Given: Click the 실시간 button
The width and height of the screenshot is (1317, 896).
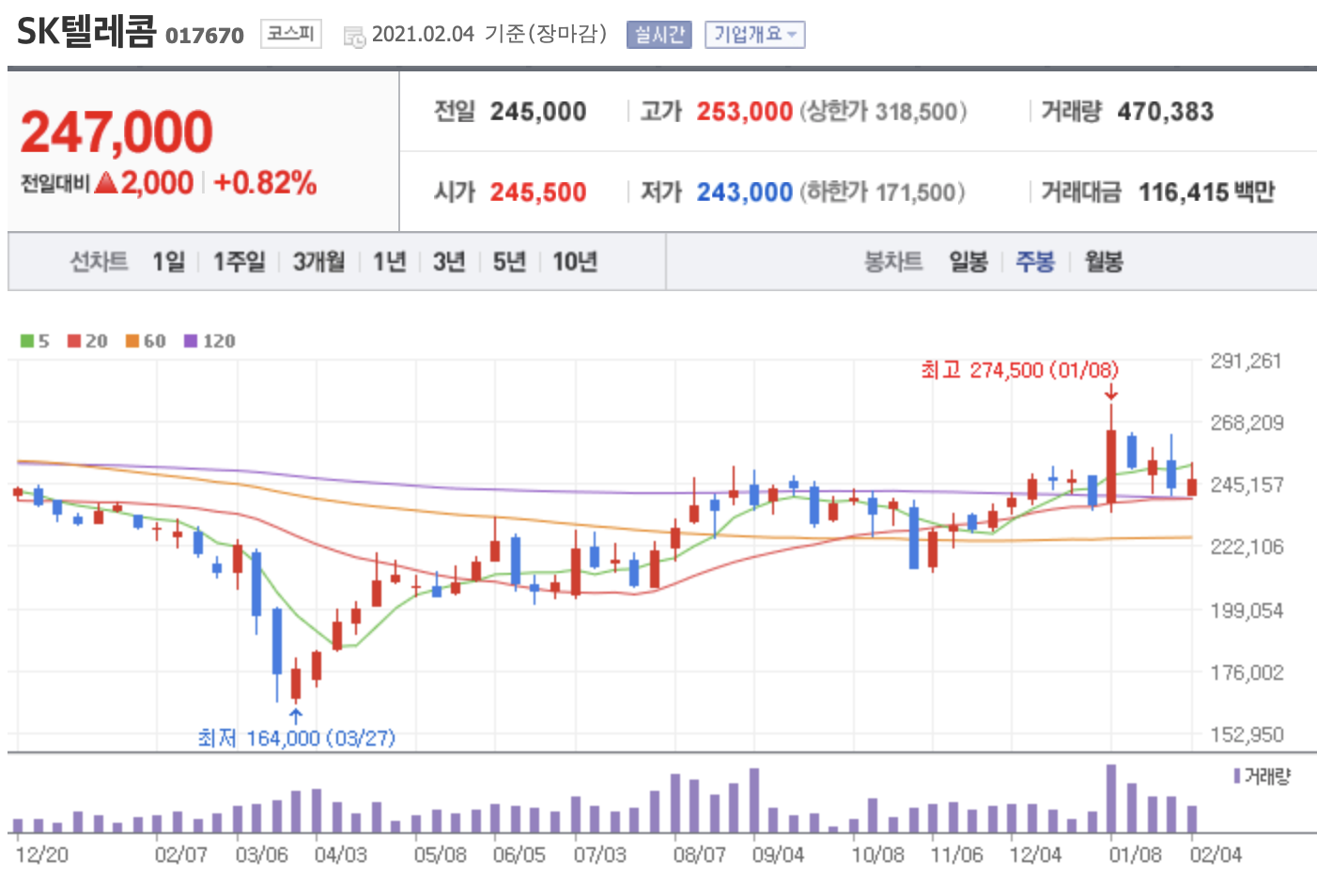Looking at the screenshot, I should coord(658,35).
